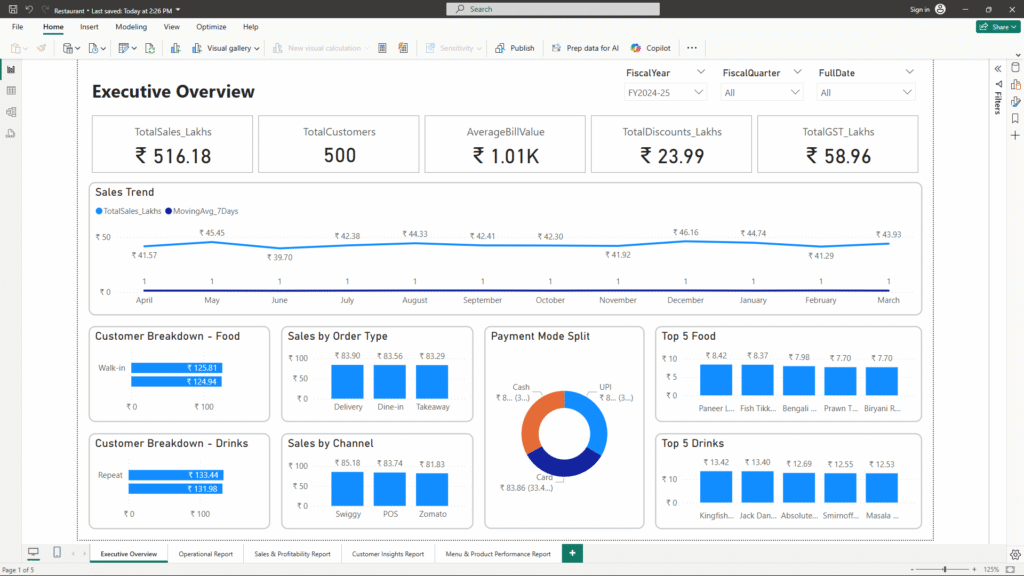1024x576 pixels.
Task: Click the Publish button
Action: click(515, 48)
